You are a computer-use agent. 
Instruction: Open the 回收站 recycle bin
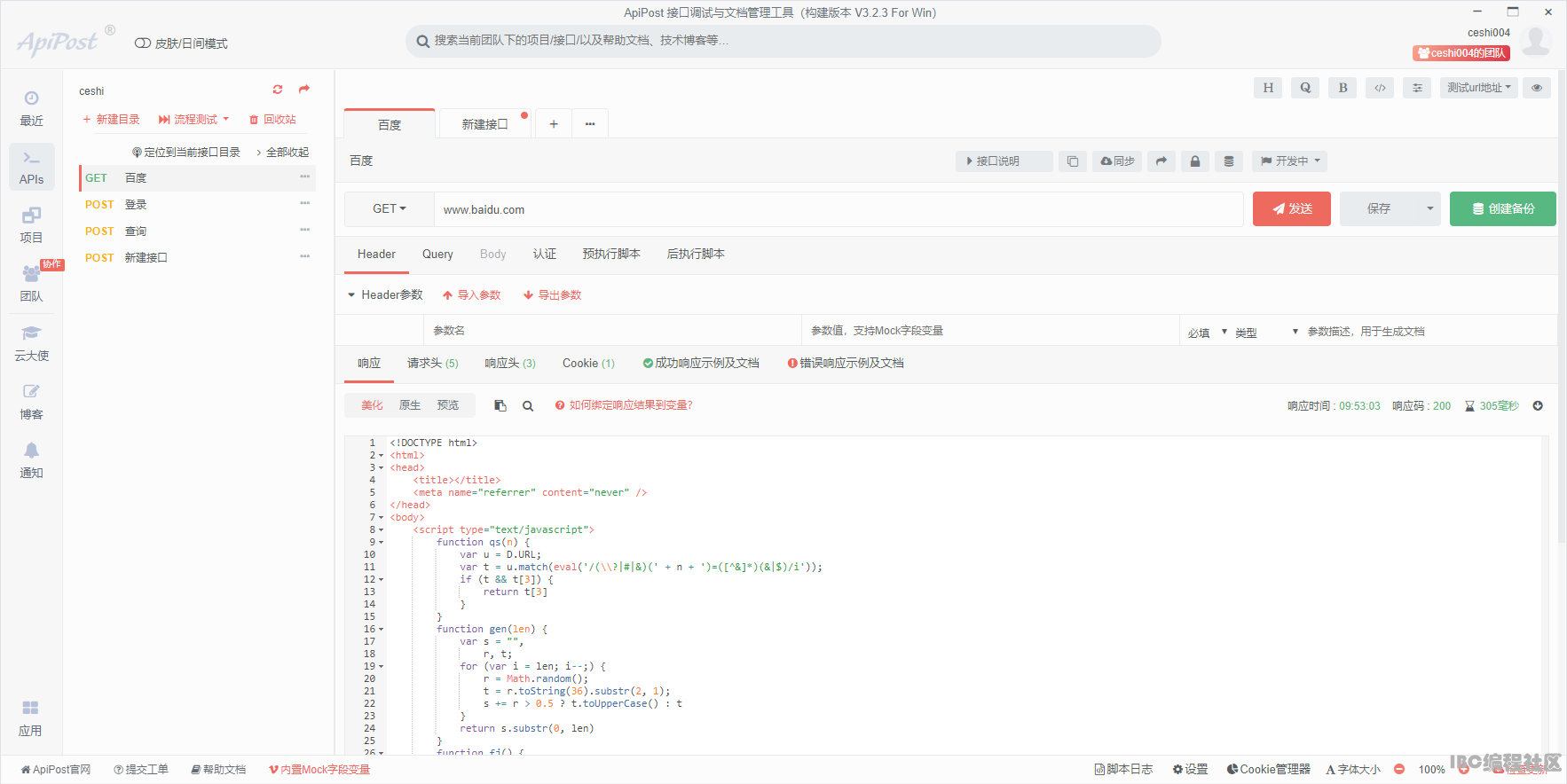[272, 120]
